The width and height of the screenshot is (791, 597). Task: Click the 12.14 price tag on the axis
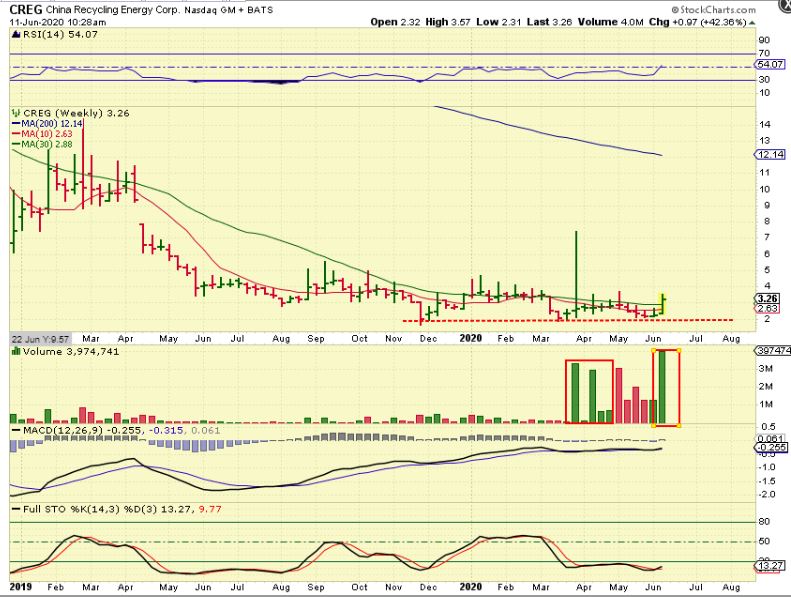770,154
